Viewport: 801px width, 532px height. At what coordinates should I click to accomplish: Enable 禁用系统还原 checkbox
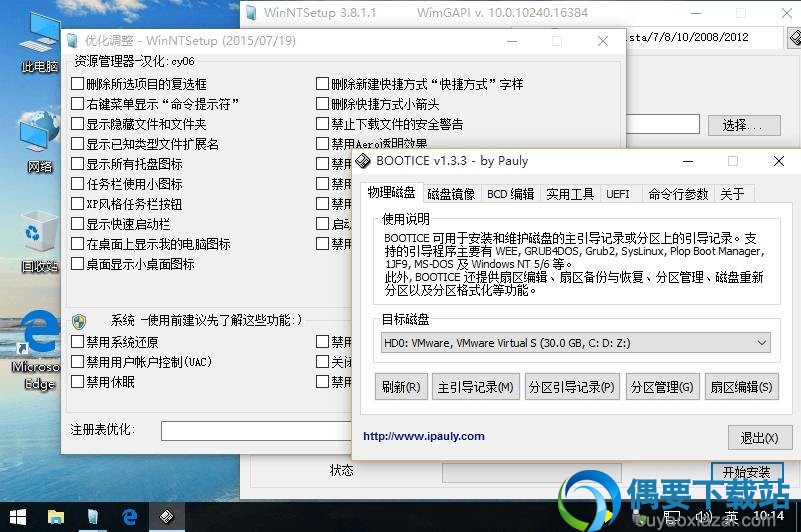click(77, 341)
